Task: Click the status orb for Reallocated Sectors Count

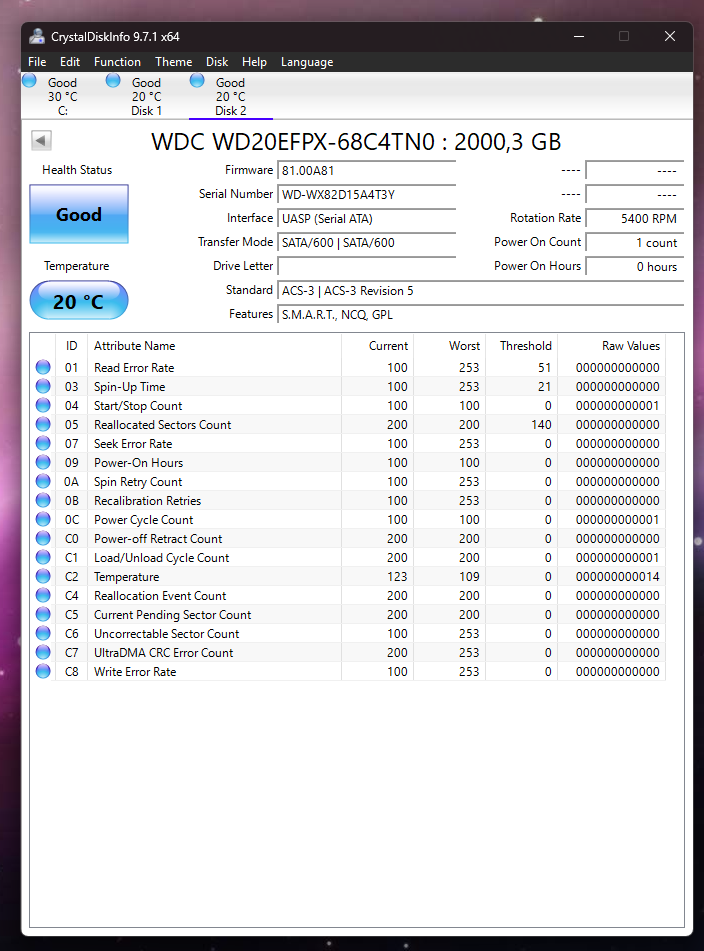Action: pos(43,424)
